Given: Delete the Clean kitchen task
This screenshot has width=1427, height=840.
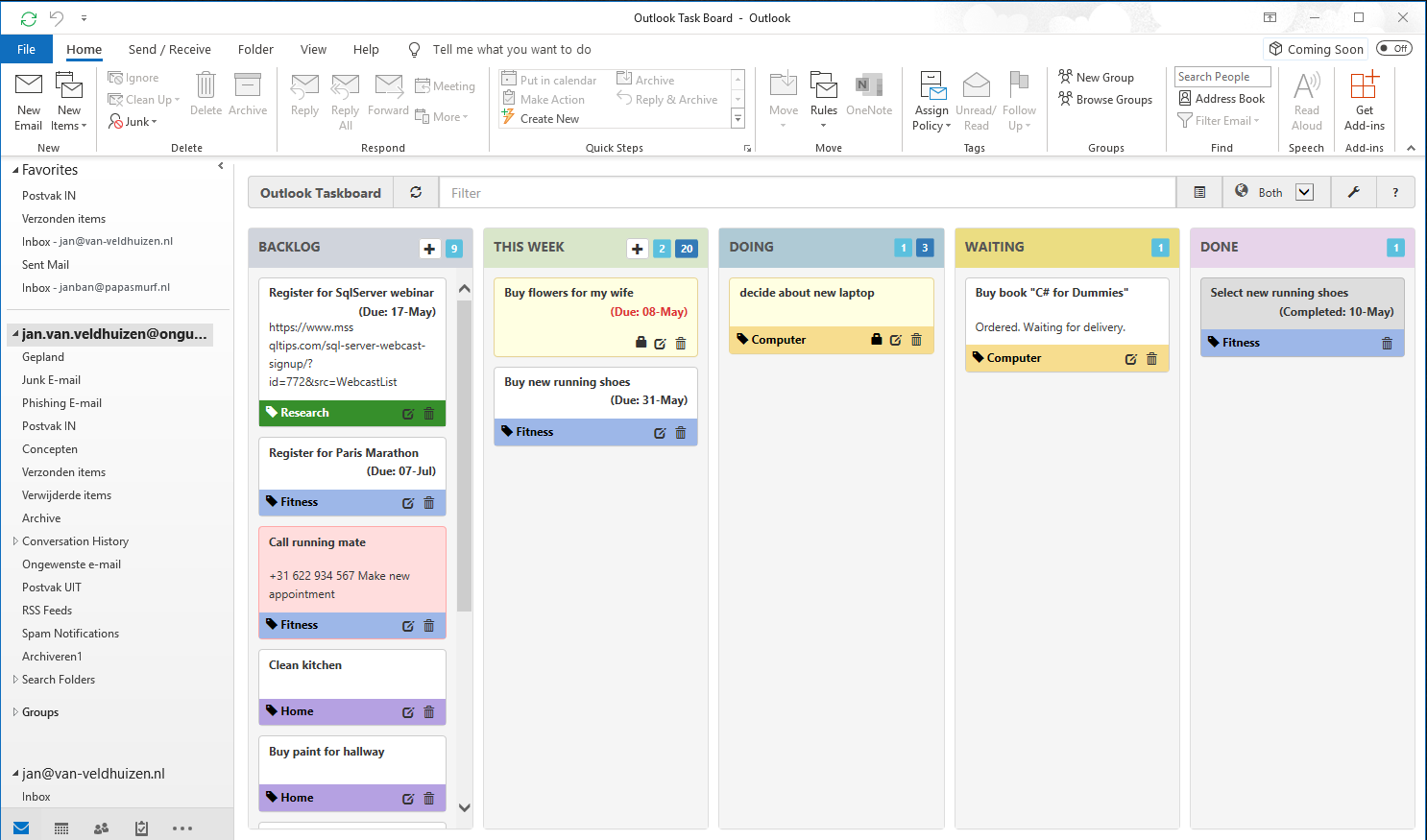Looking at the screenshot, I should [429, 711].
